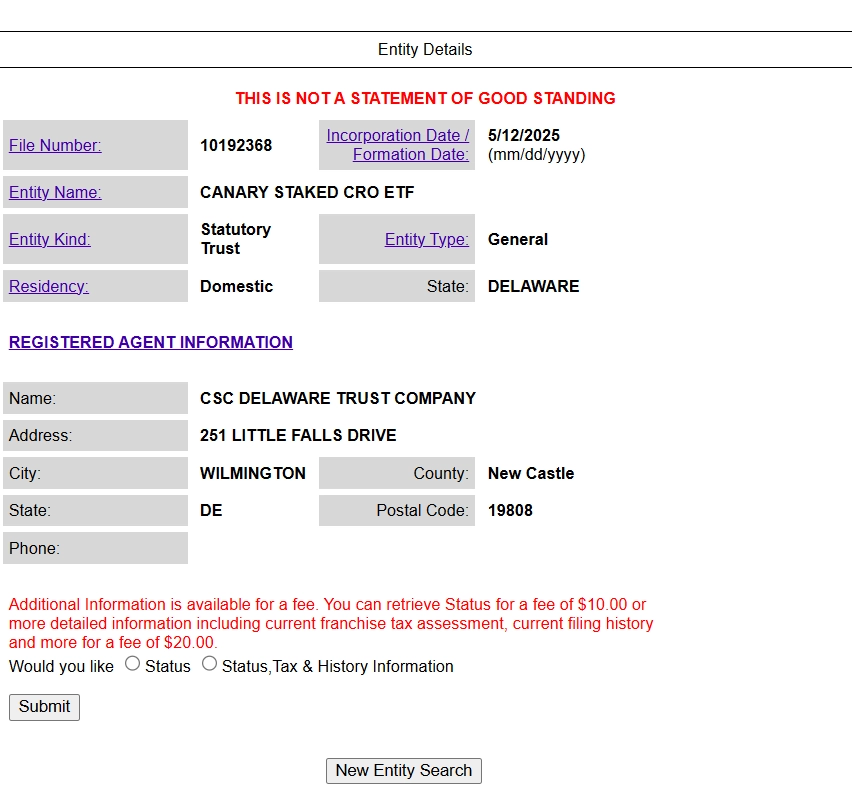The height and width of the screenshot is (791, 852).
Task: Open the File Number help link
Action: [x=55, y=146]
